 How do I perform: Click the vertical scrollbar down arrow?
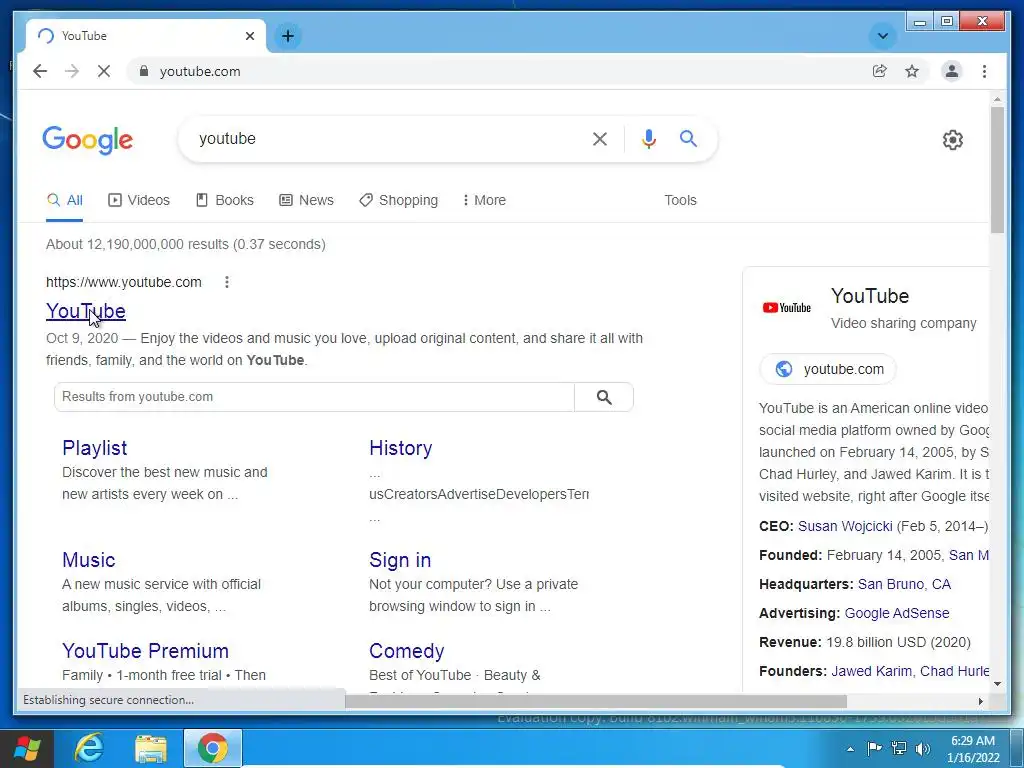click(x=997, y=684)
